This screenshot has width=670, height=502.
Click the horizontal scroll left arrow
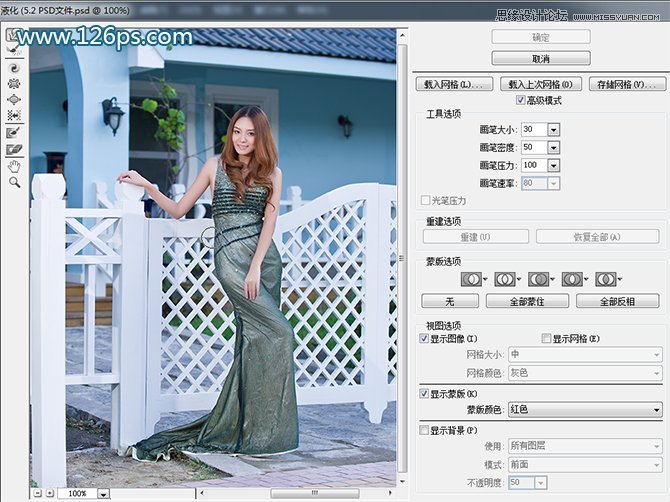point(202,493)
